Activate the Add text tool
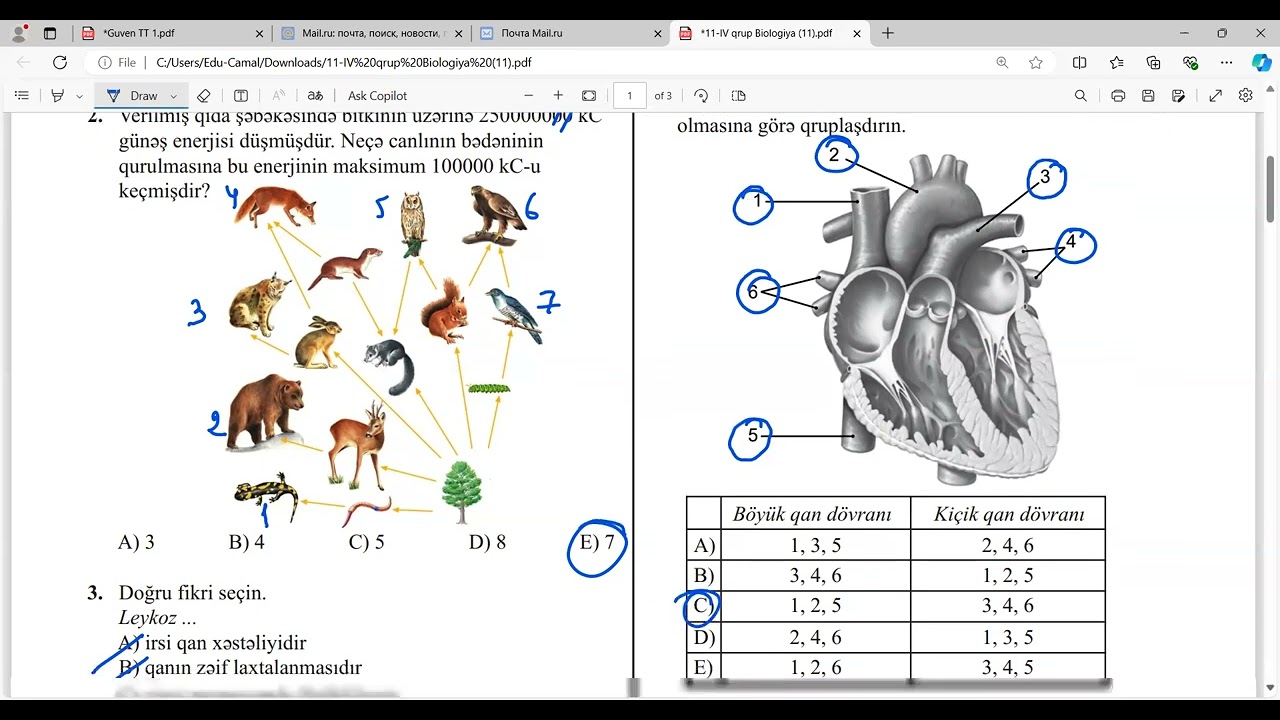Image resolution: width=1280 pixels, height=720 pixels. 241,96
